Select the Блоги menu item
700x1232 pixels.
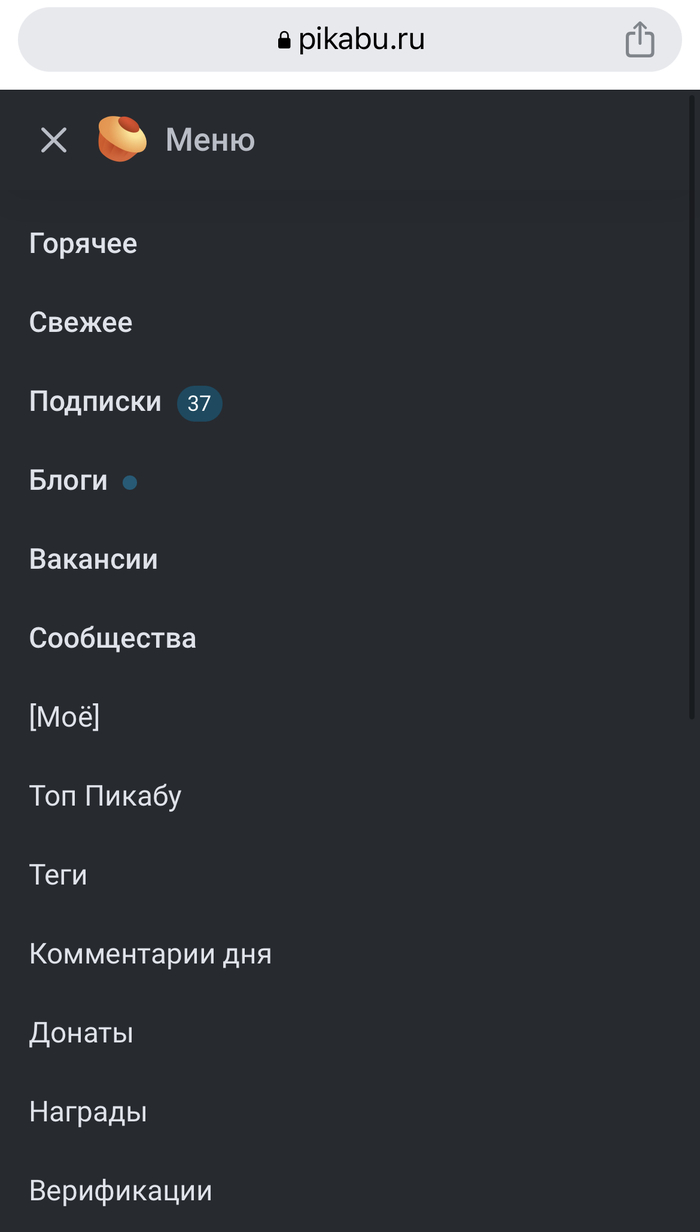click(x=68, y=481)
